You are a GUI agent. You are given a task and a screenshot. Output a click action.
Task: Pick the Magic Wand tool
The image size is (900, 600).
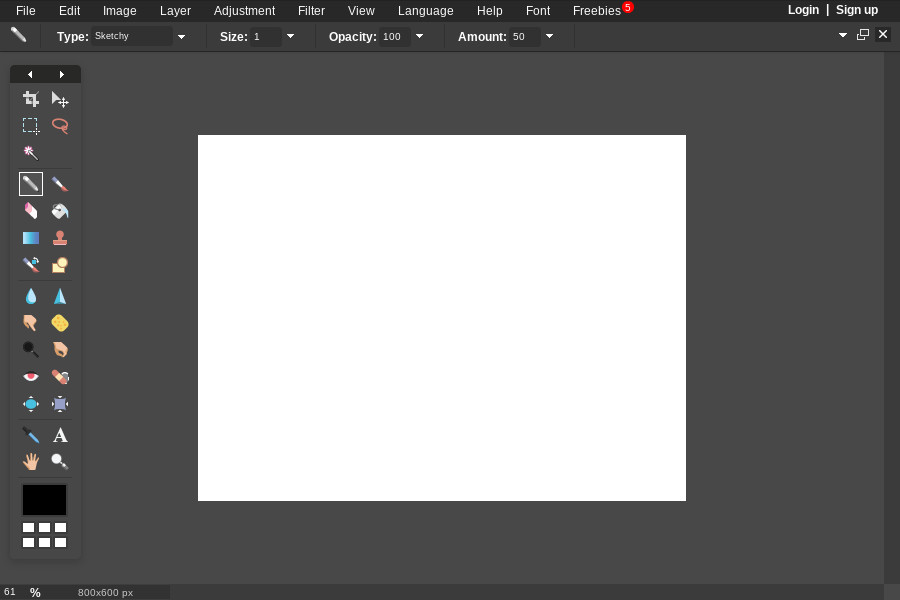(31, 153)
